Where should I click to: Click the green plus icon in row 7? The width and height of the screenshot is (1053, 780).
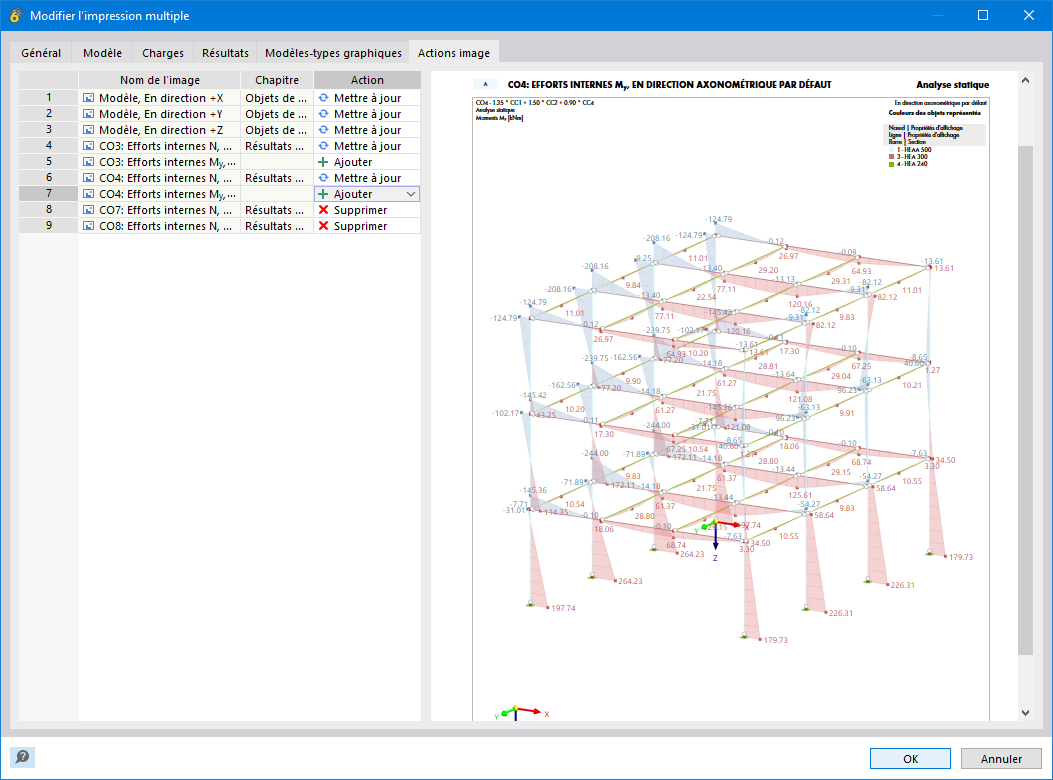coord(323,194)
